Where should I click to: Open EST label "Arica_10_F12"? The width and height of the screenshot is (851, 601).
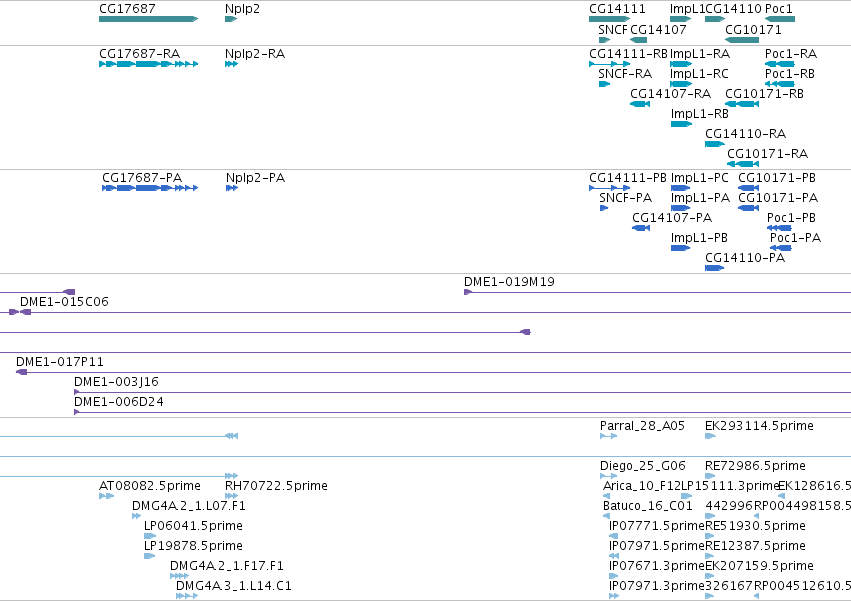coord(641,485)
